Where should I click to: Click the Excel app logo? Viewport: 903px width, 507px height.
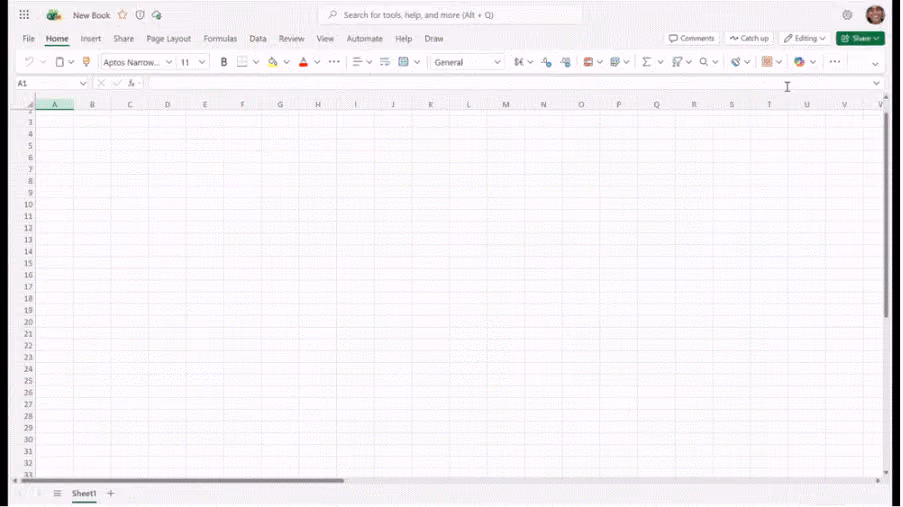[x=54, y=15]
